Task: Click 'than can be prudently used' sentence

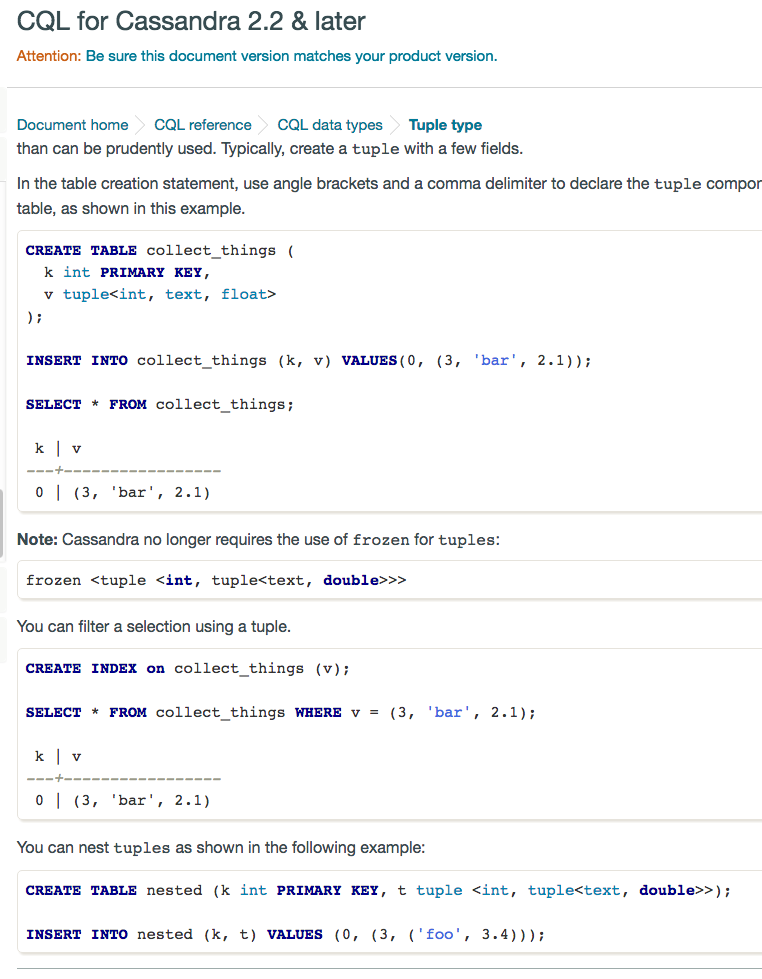Action: [270, 149]
